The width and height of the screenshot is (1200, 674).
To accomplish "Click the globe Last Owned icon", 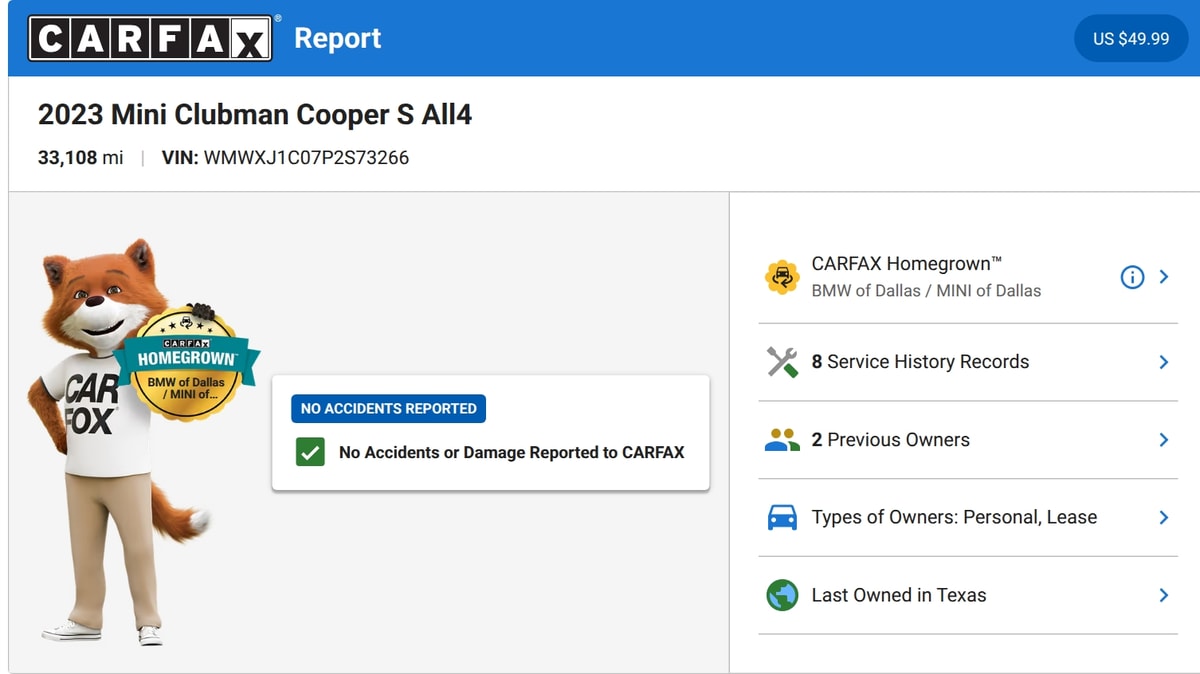I will 782,595.
